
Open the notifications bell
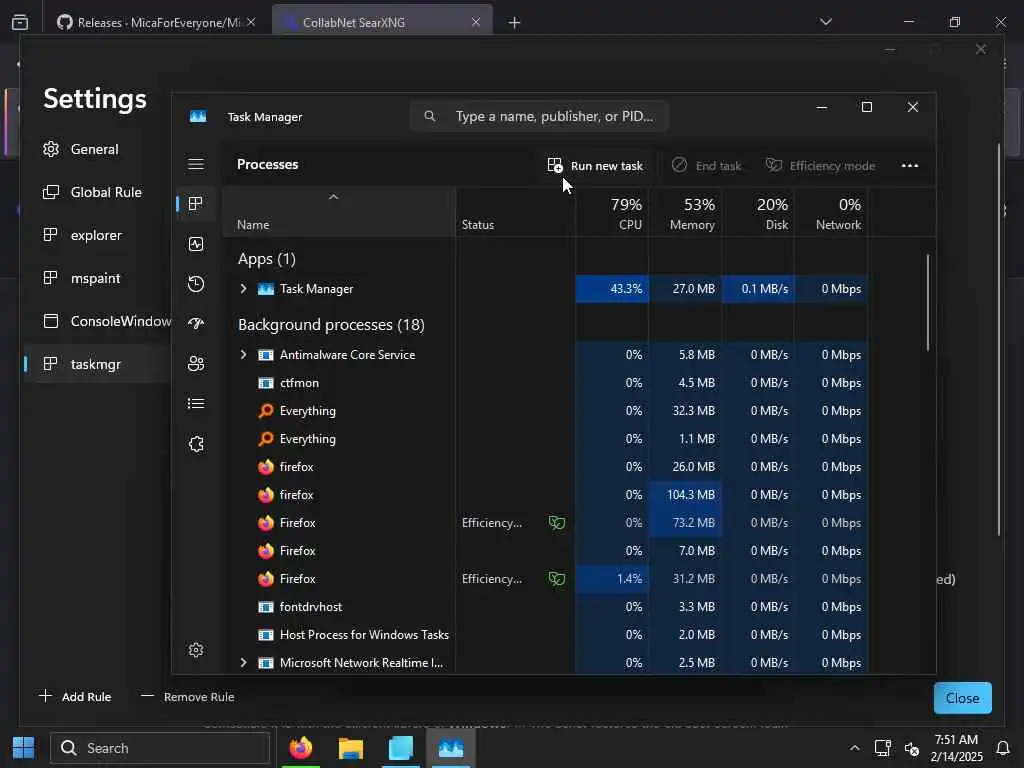click(x=1002, y=748)
